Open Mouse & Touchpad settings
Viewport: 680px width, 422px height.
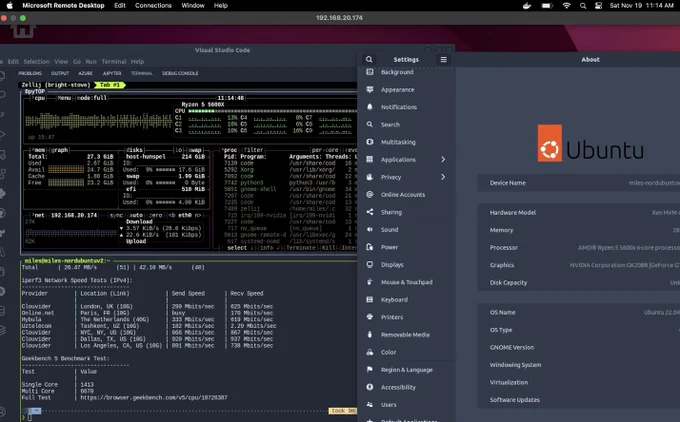pyautogui.click(x=406, y=282)
